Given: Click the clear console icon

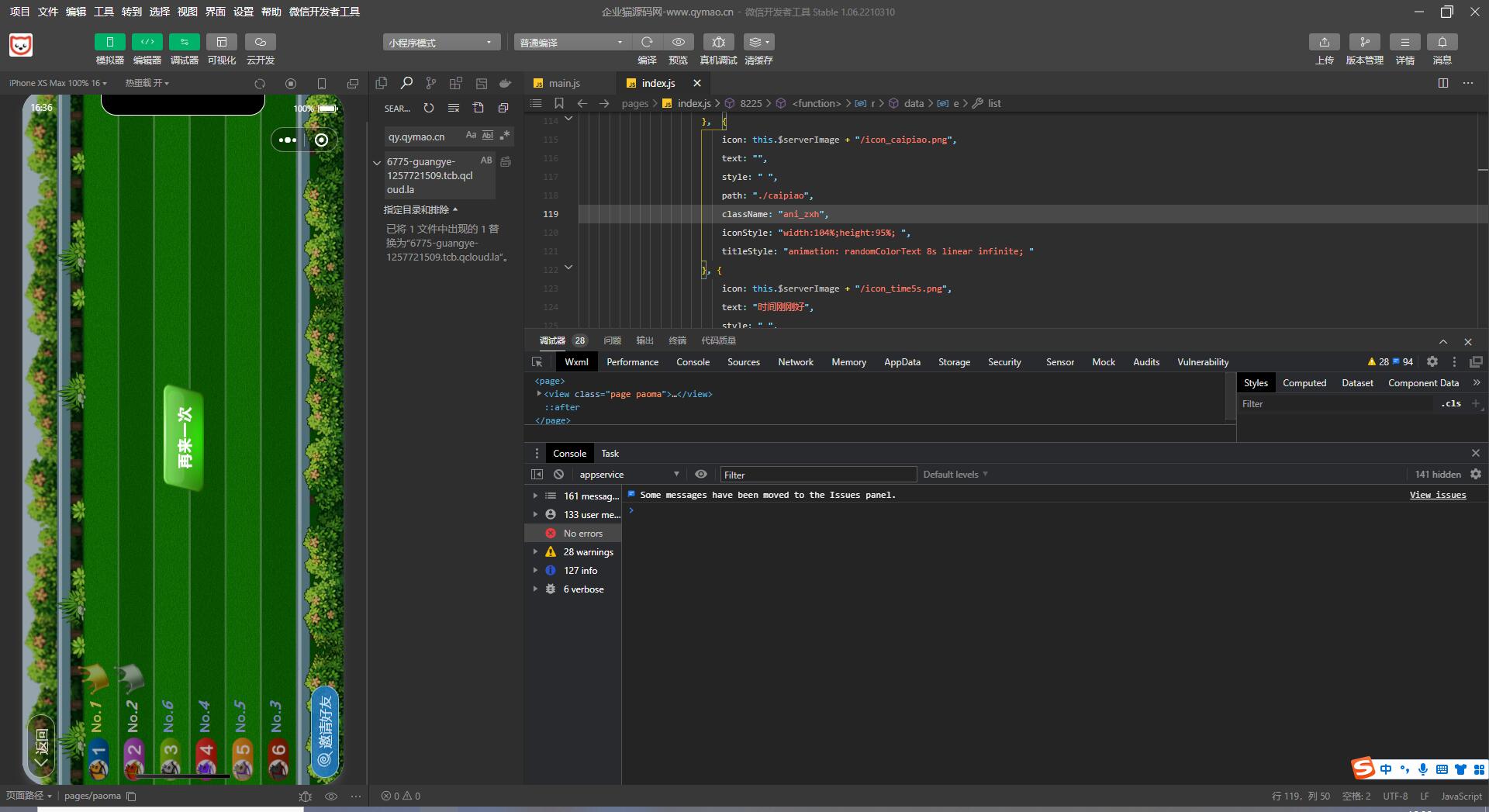Looking at the screenshot, I should tap(558, 475).
